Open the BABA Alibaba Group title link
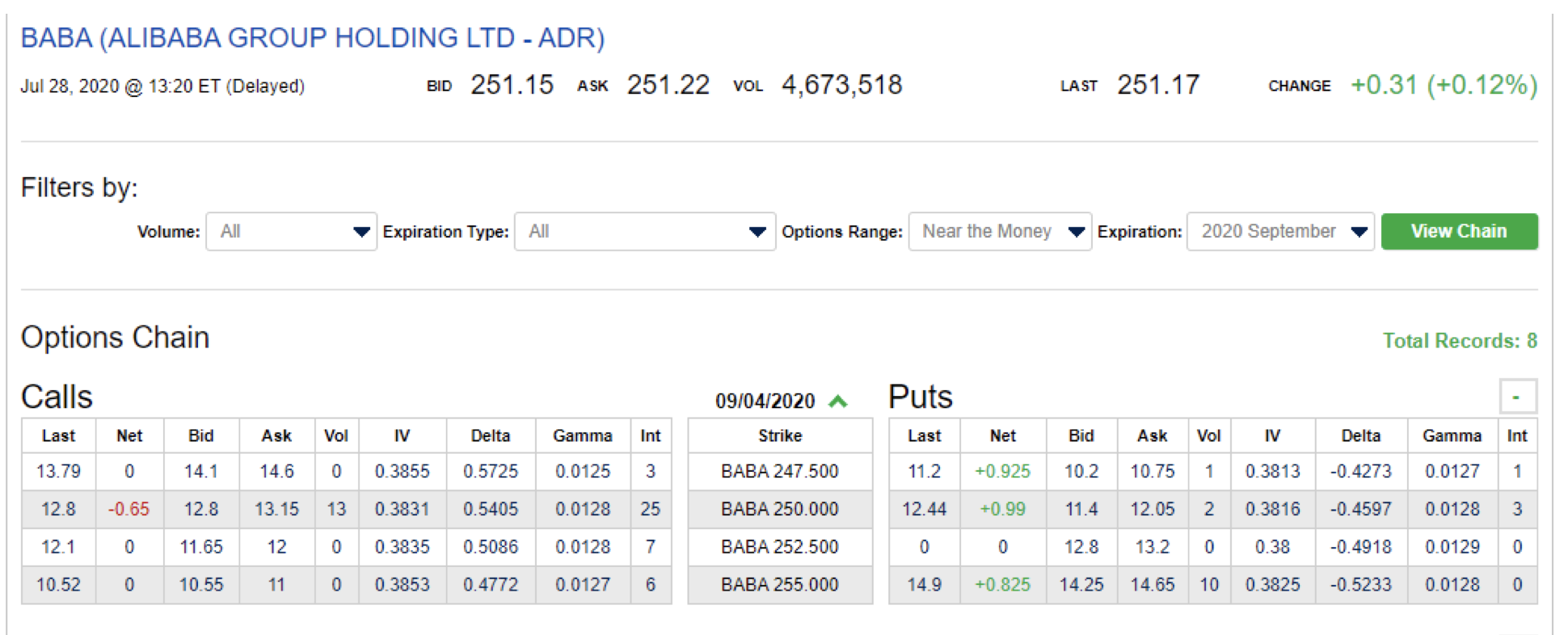 tap(312, 38)
